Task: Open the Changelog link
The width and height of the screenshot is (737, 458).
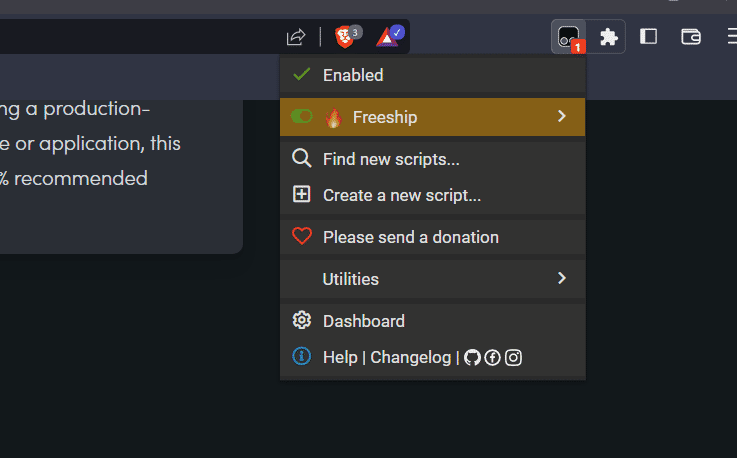Action: [410, 357]
